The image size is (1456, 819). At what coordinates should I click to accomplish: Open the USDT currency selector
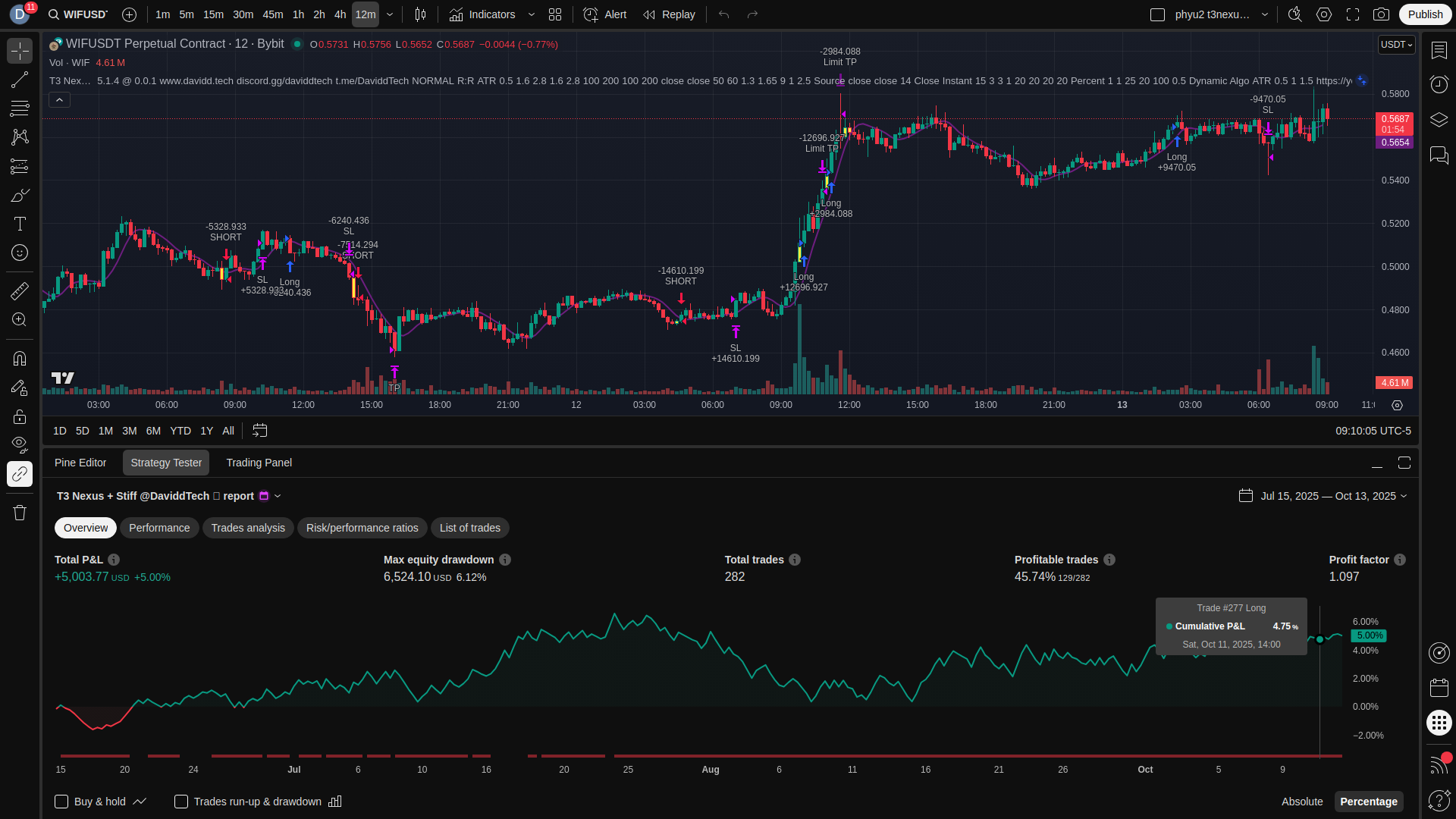coord(1396,45)
